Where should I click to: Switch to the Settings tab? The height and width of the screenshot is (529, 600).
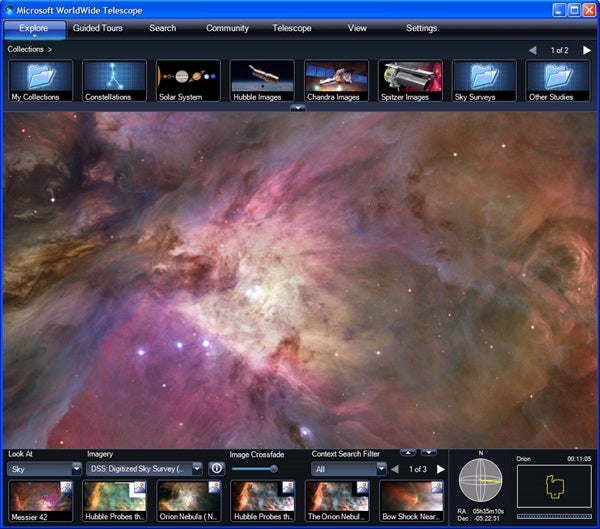(x=421, y=28)
